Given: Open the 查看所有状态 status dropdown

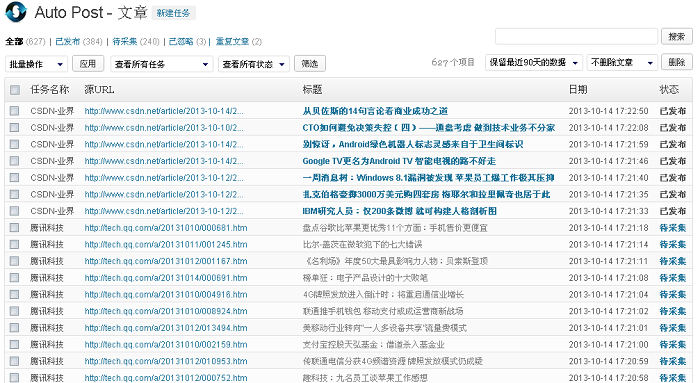Looking at the screenshot, I should [x=254, y=64].
